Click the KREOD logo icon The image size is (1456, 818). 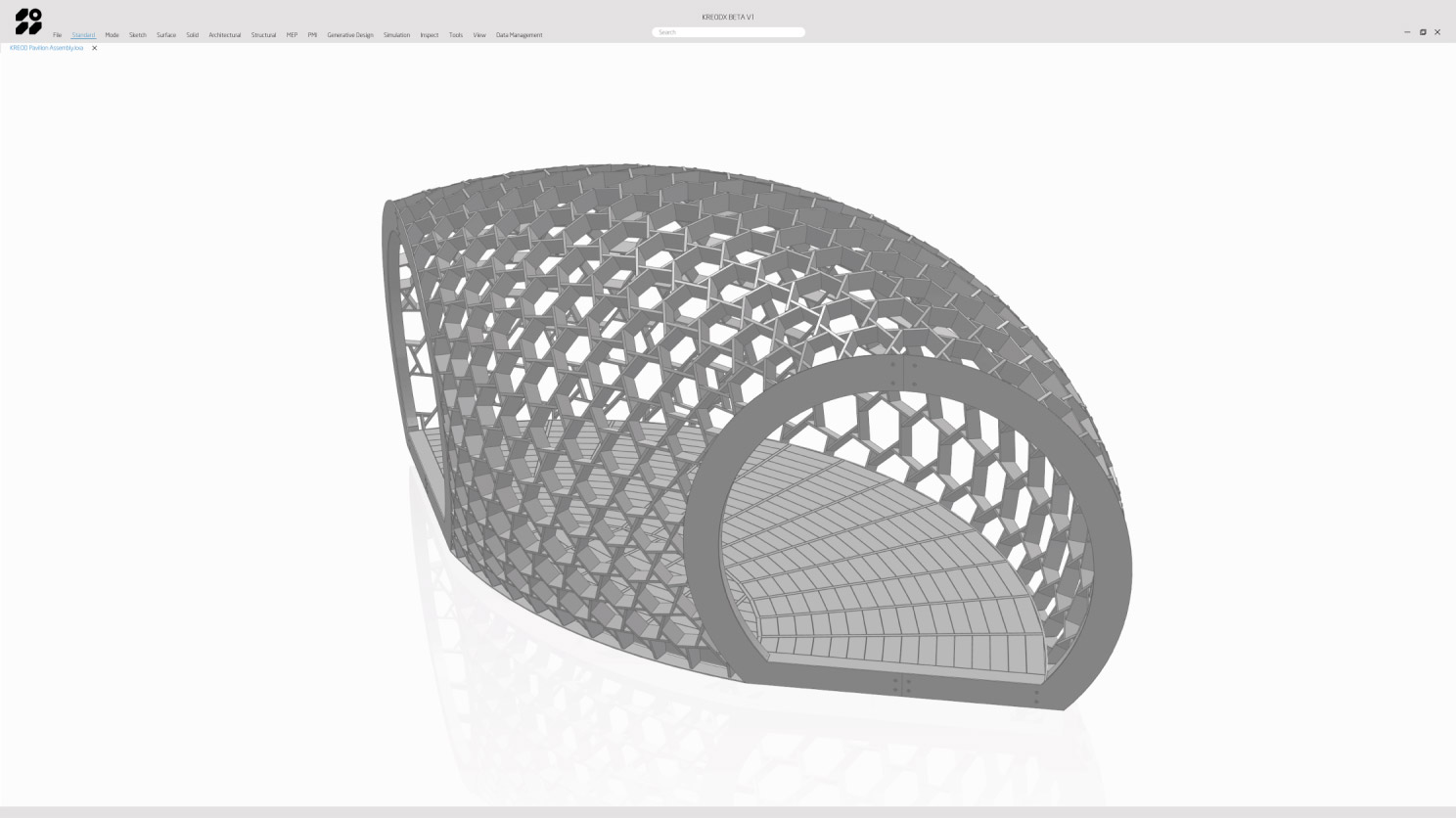pyautogui.click(x=28, y=22)
